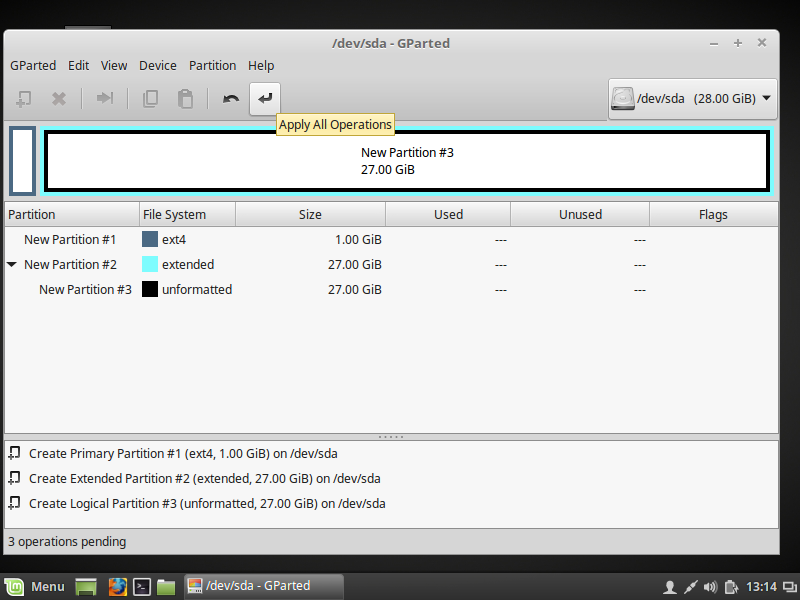Open the file manager folder icon
800x600 pixels.
tap(166, 587)
